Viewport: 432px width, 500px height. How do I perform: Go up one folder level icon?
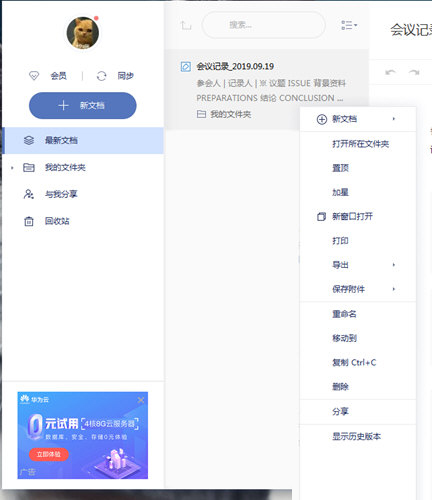coord(186,25)
